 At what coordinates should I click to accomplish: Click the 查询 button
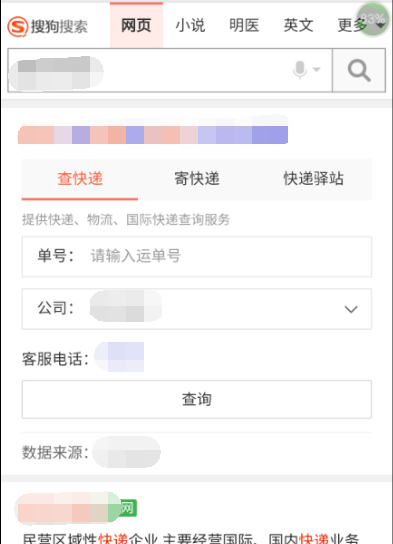pos(197,399)
